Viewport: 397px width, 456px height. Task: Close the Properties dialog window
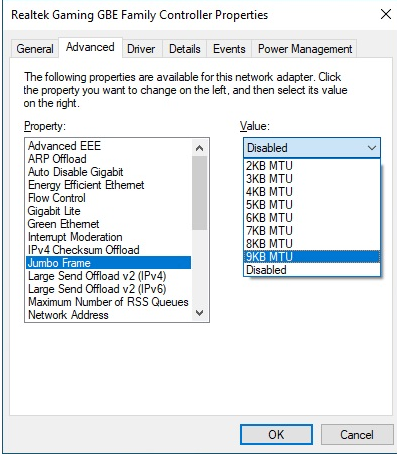click(386, 14)
